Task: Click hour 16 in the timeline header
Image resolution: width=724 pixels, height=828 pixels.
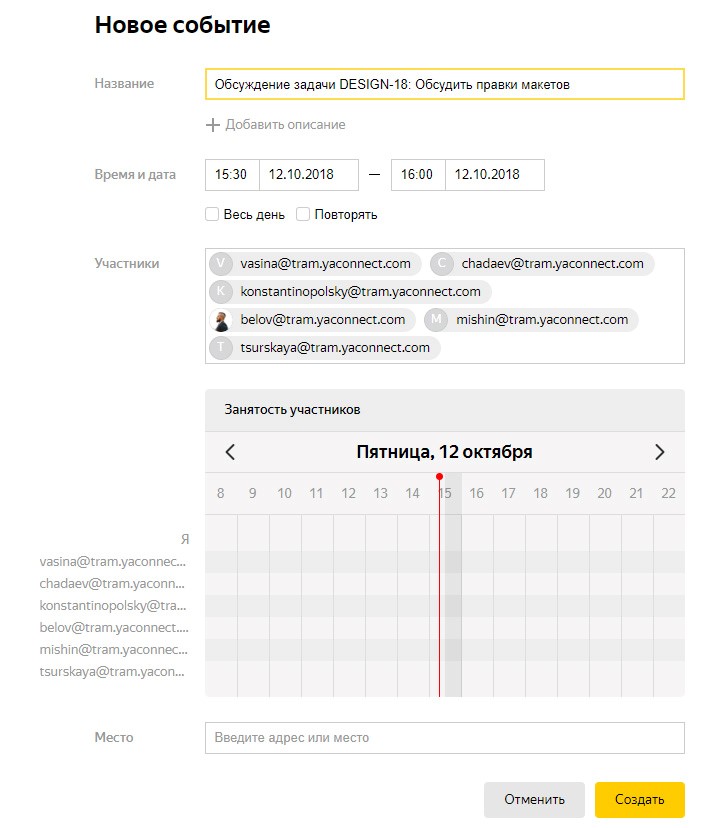Action: click(476, 493)
